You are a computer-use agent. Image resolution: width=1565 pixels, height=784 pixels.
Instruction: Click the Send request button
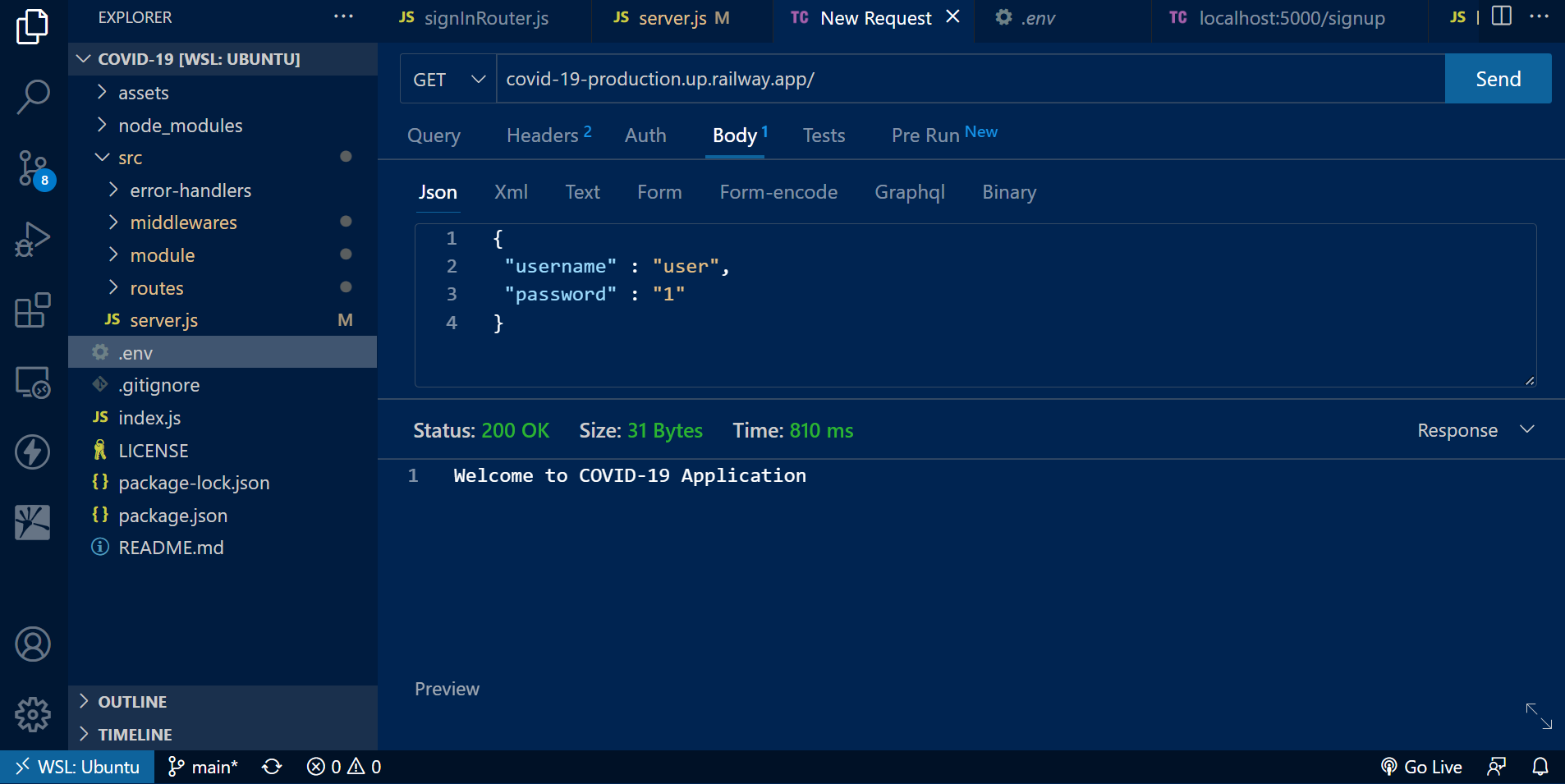coord(1498,79)
